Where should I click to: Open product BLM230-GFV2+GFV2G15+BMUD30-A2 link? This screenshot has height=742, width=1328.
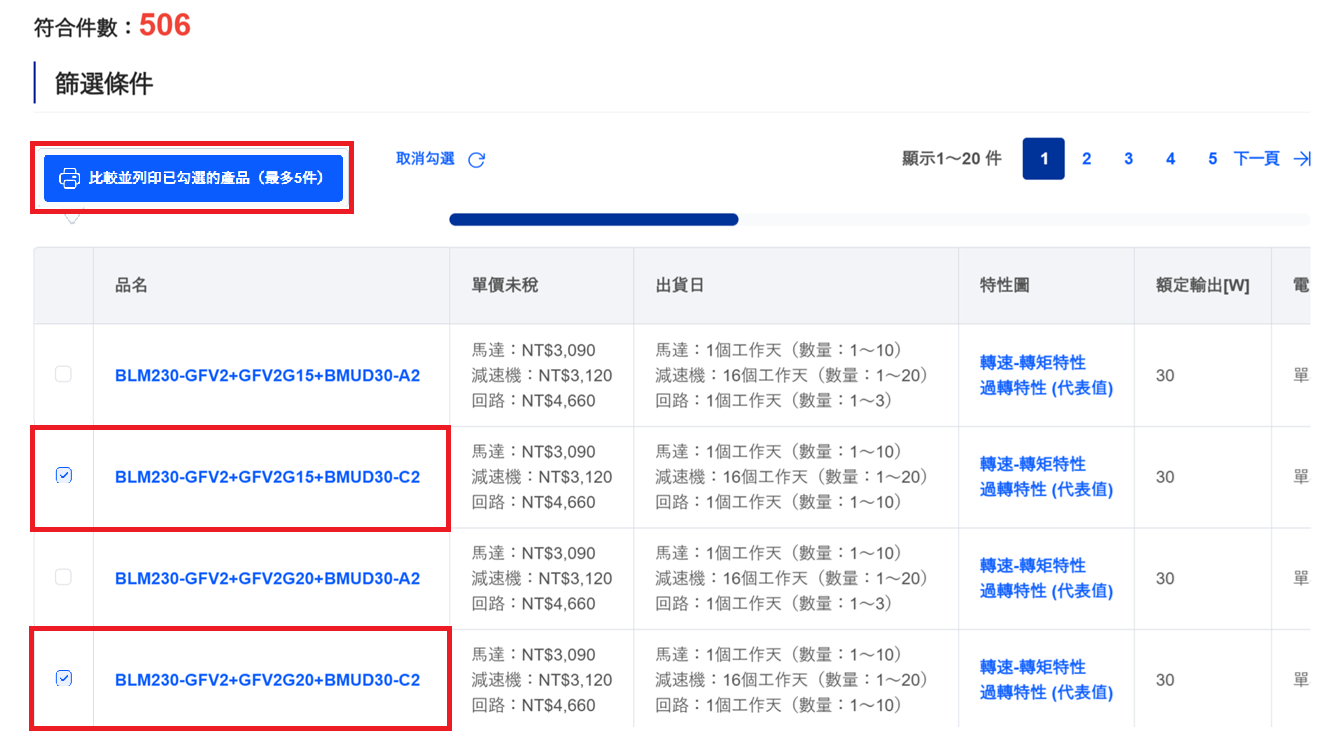(267, 376)
